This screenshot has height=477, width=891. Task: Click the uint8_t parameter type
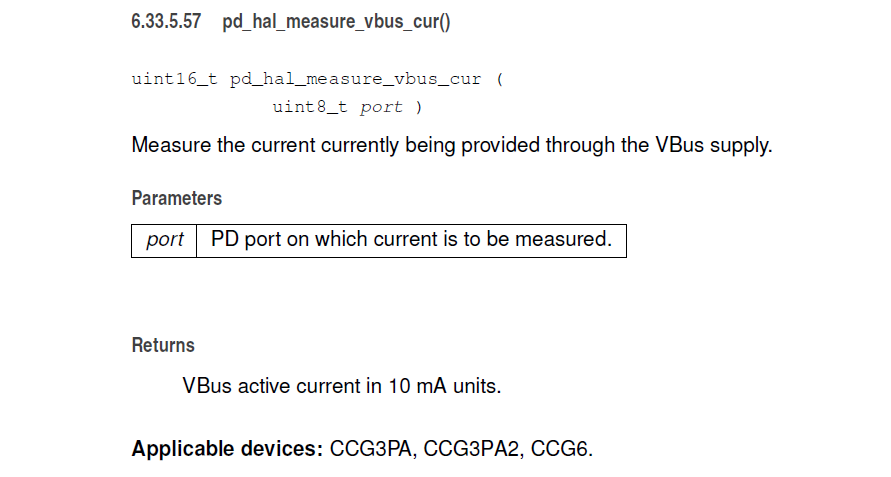click(310, 107)
